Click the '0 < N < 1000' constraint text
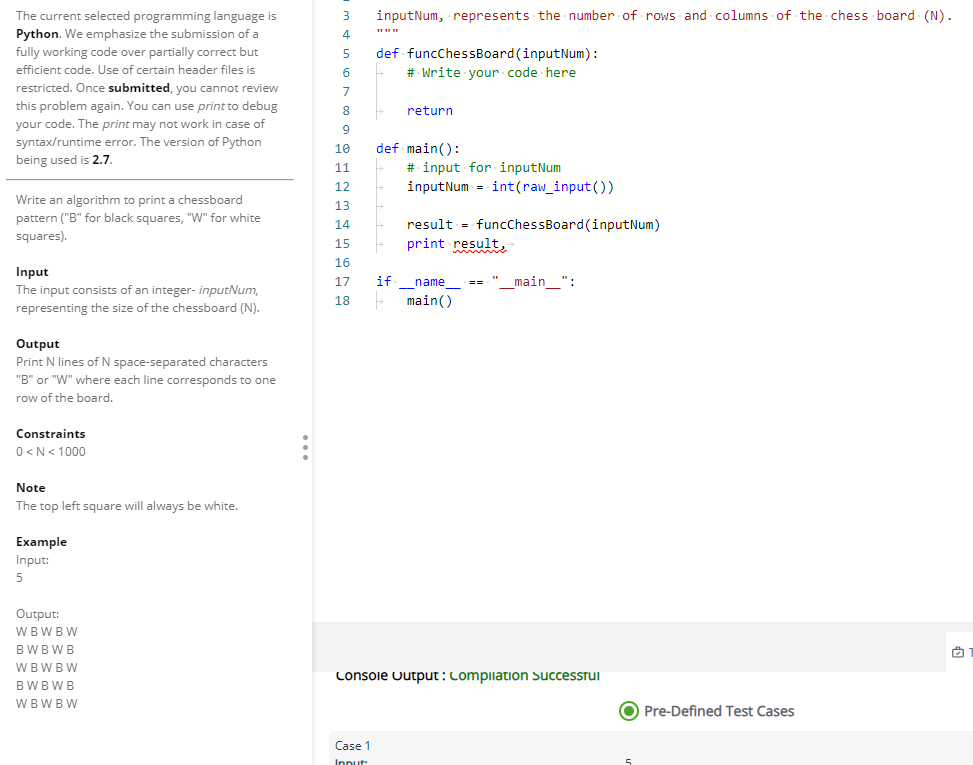 pyautogui.click(x=51, y=452)
